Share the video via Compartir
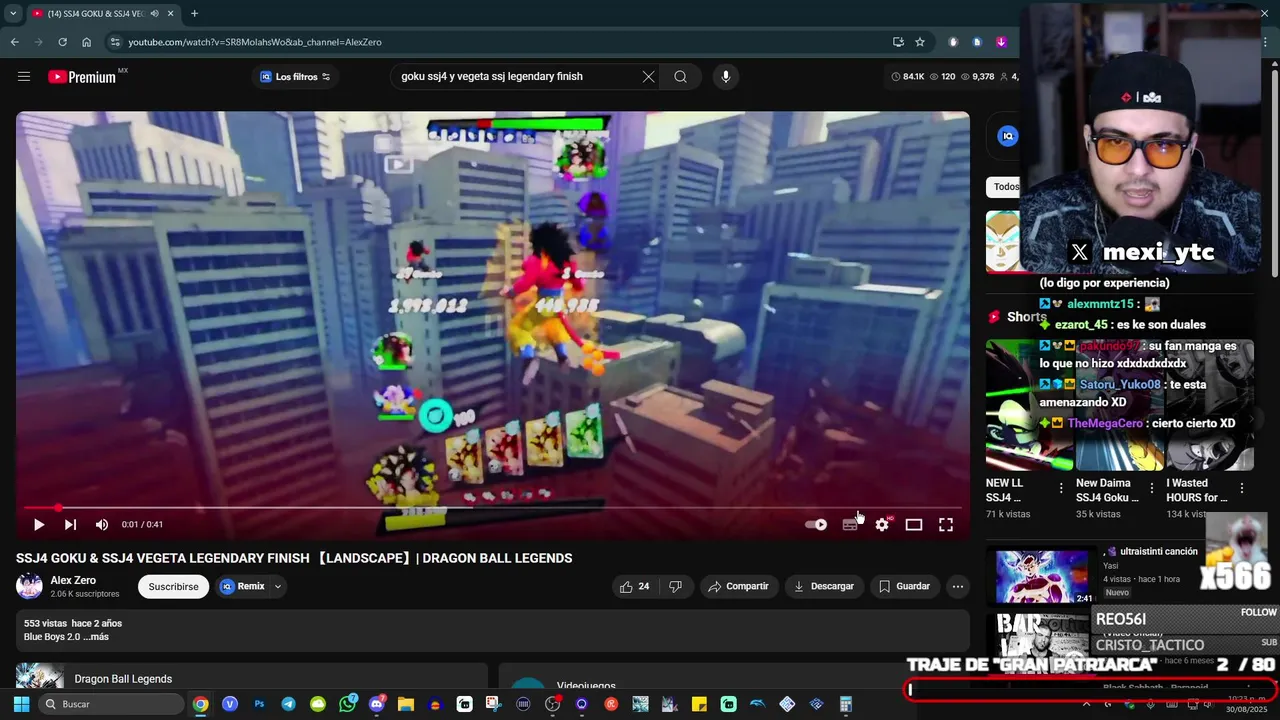Screen dimensions: 1280x720 pos(738,586)
